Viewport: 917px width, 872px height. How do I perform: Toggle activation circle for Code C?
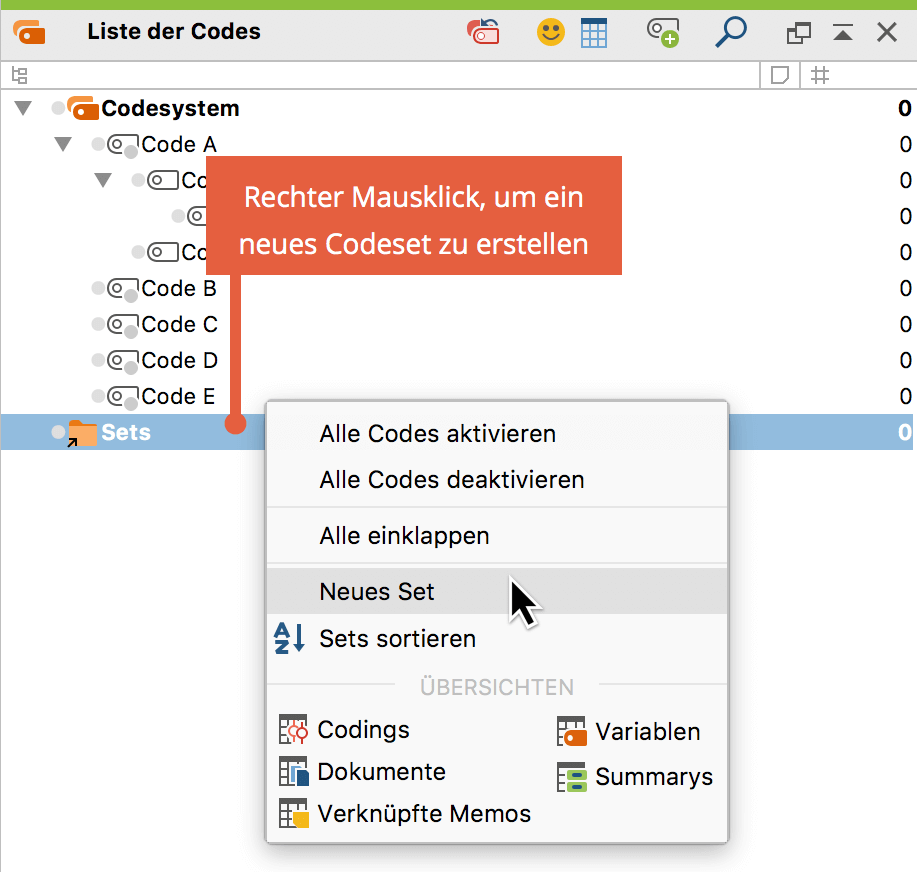tap(98, 324)
